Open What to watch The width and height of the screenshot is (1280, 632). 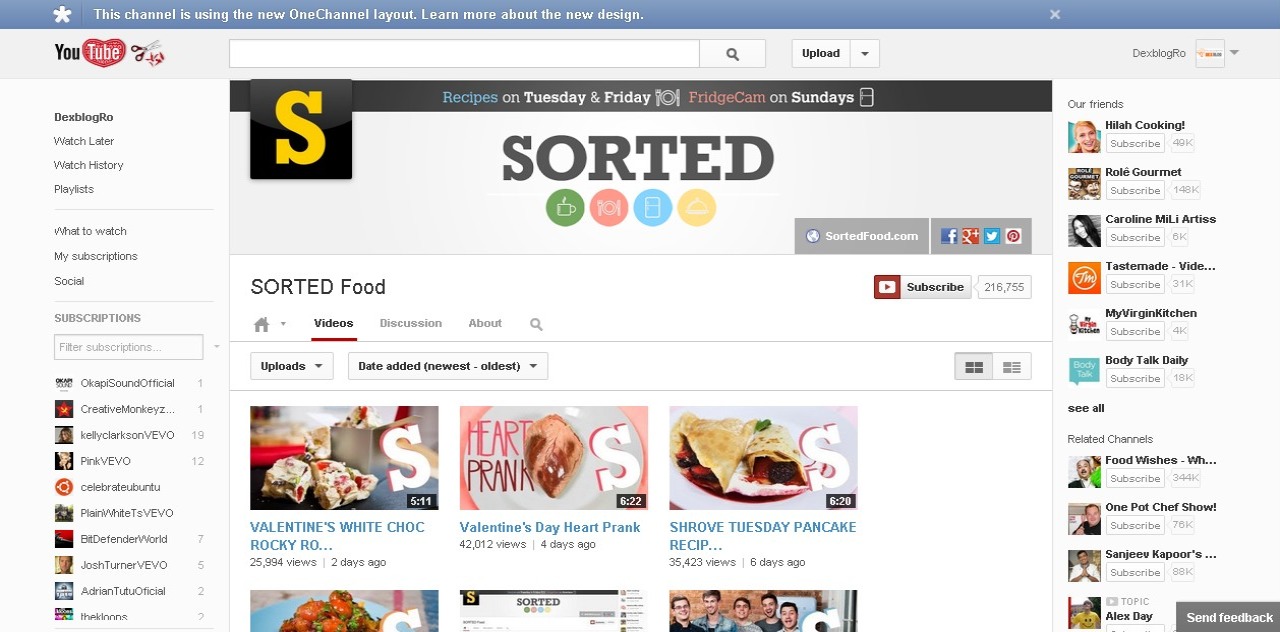click(90, 231)
